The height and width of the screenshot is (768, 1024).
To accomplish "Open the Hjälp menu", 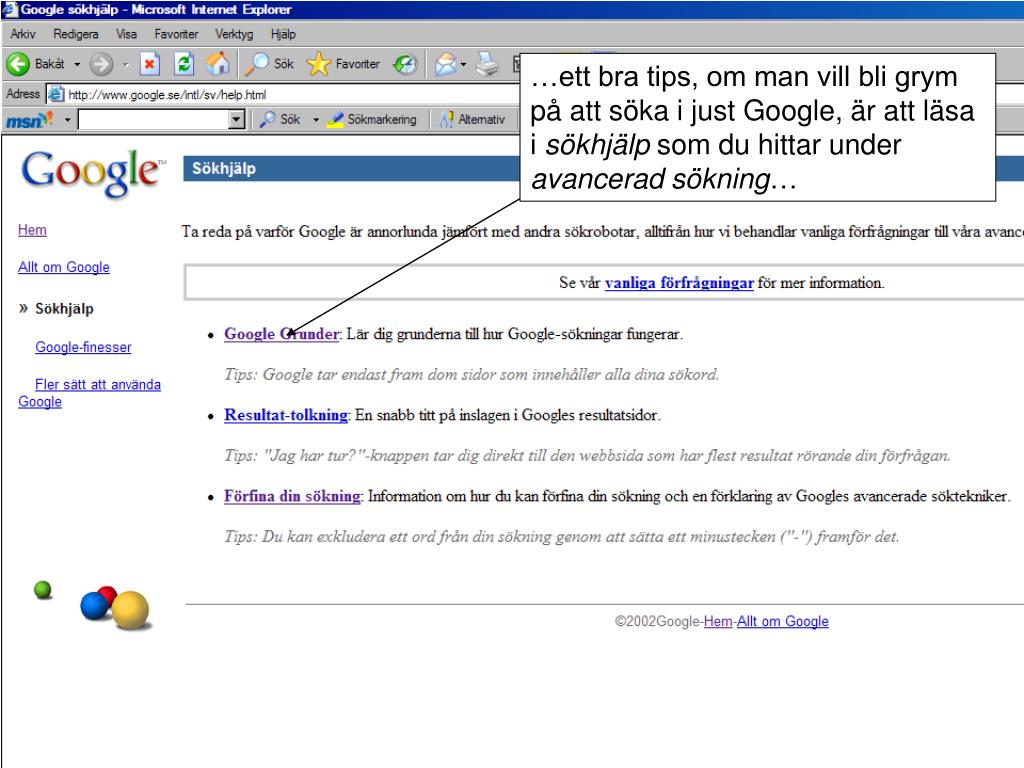I will pyautogui.click(x=283, y=34).
